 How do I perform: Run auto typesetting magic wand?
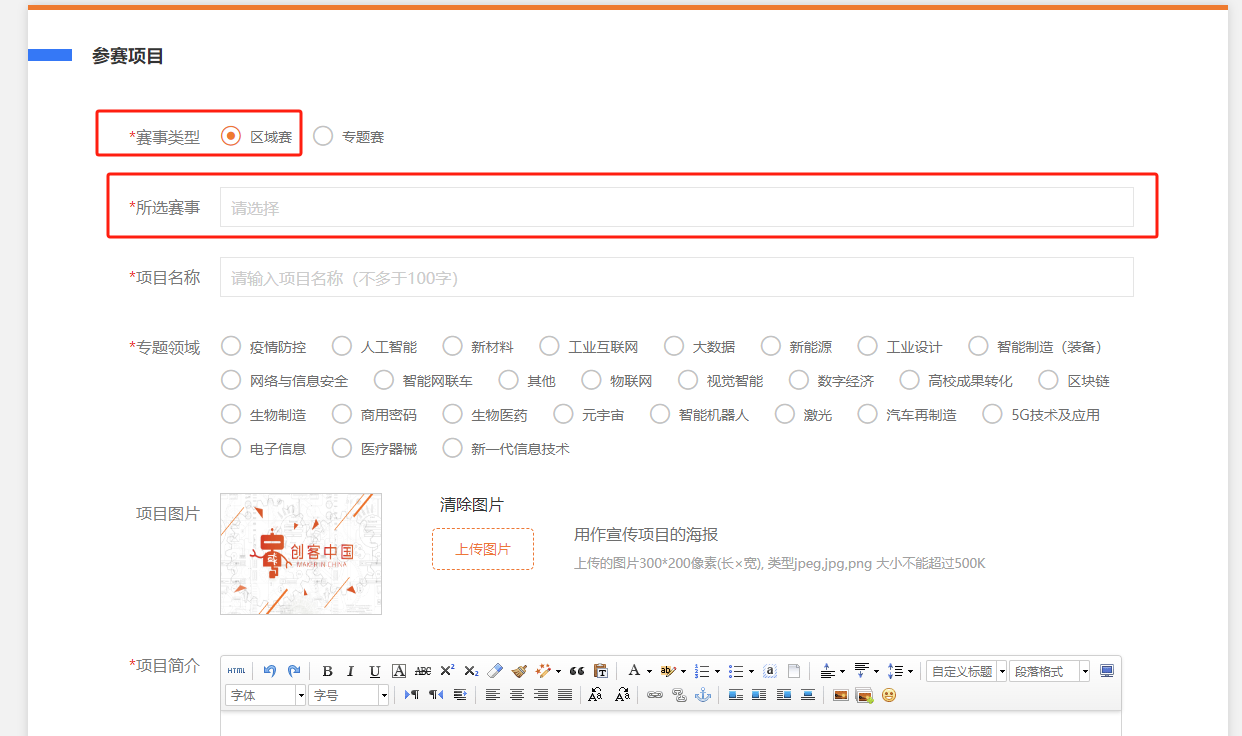coord(545,671)
